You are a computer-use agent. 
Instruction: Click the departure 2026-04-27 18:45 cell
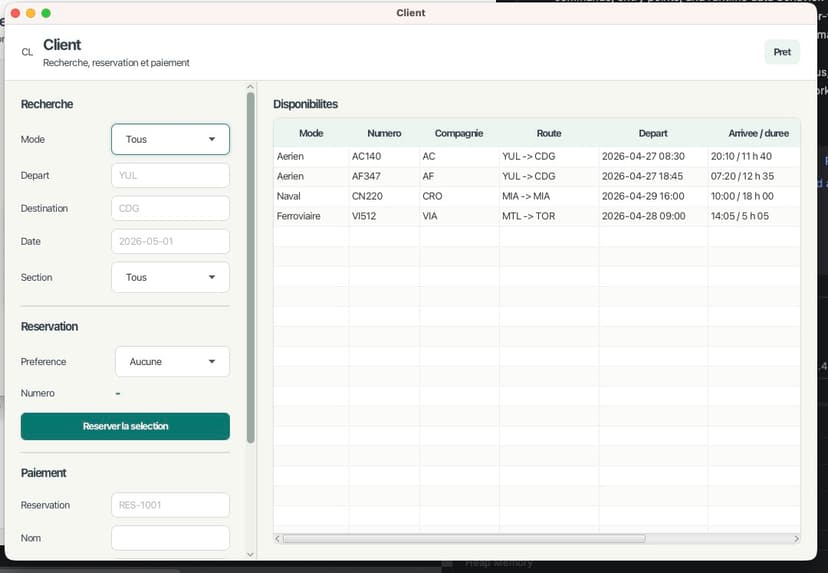click(653, 176)
